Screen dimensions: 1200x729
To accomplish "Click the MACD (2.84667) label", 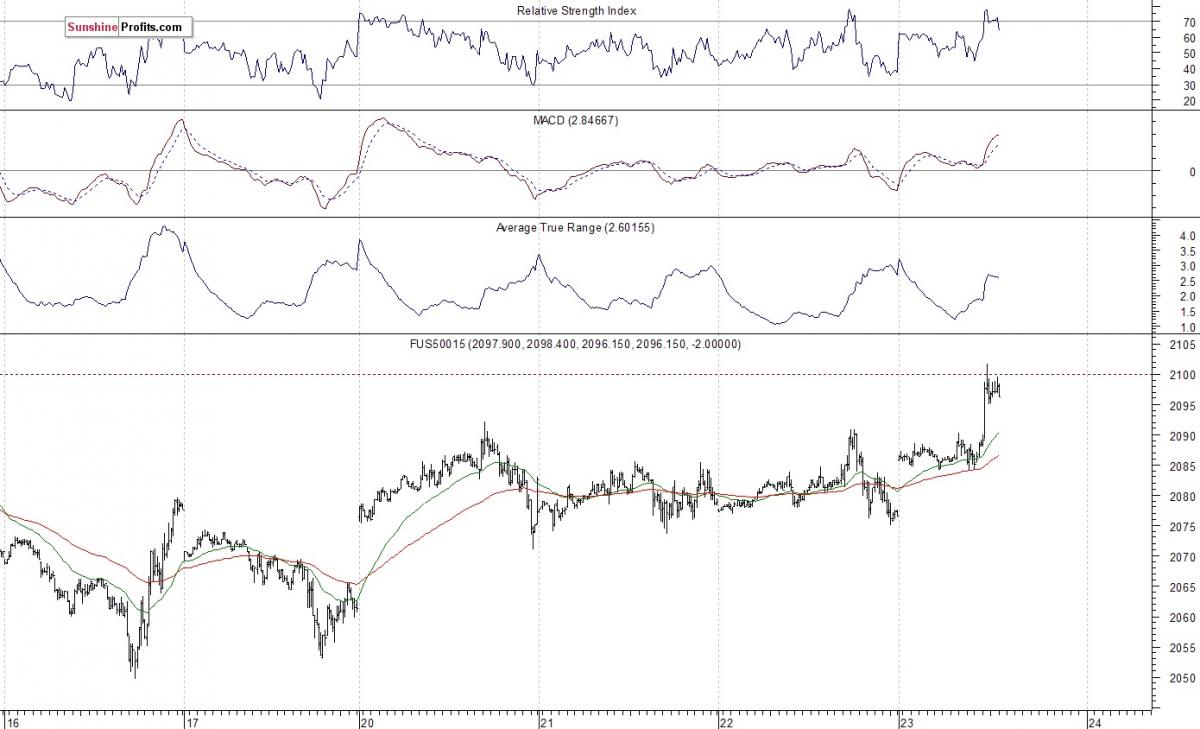I will coord(576,120).
